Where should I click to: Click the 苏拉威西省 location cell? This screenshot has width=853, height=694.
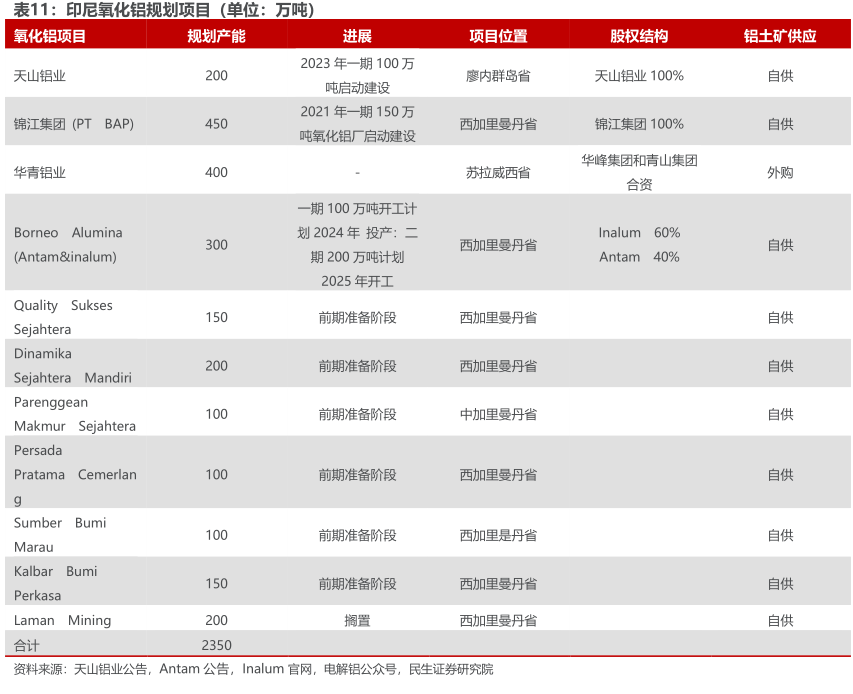(x=498, y=172)
